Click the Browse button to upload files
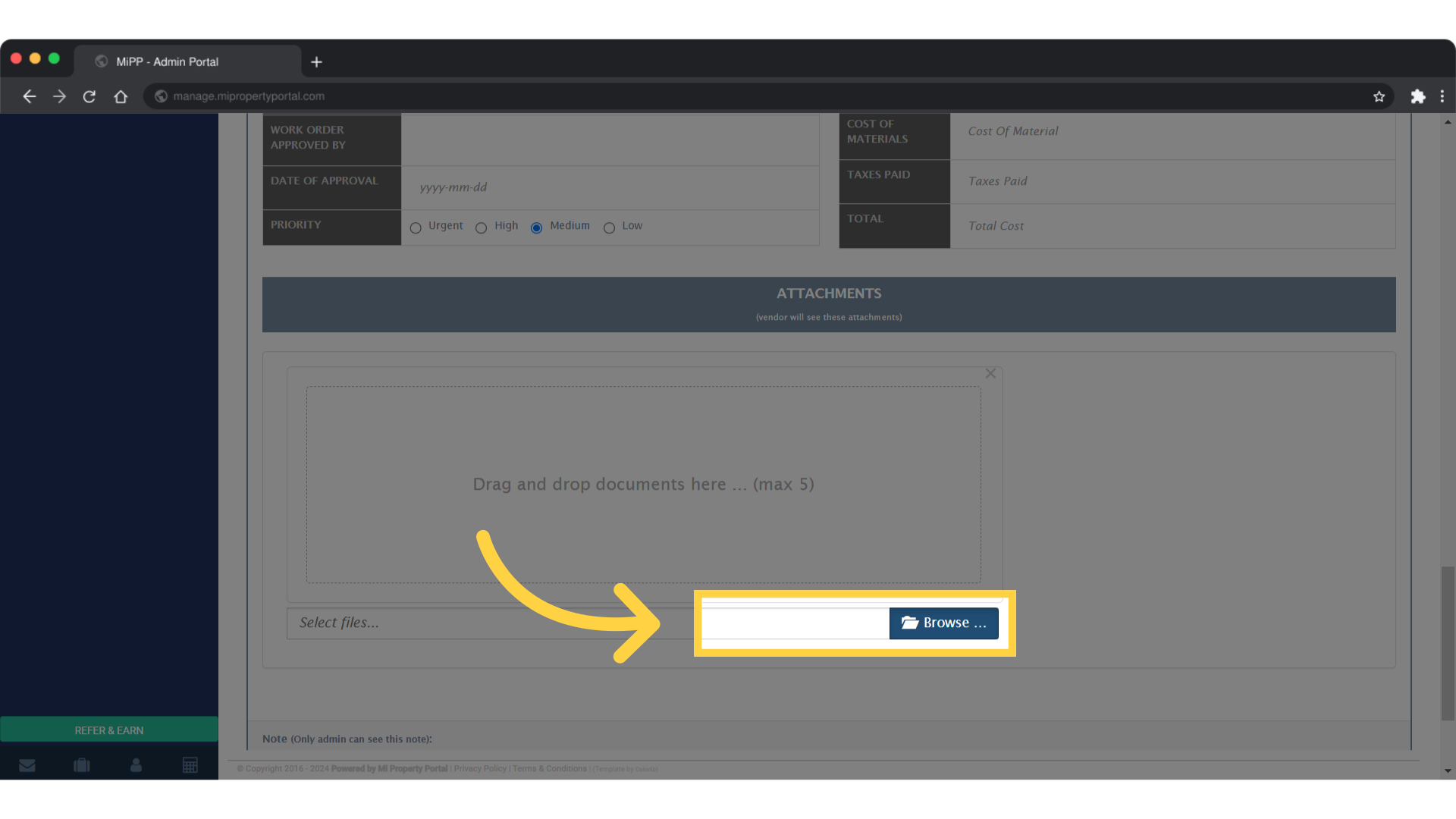 pyautogui.click(x=943, y=623)
